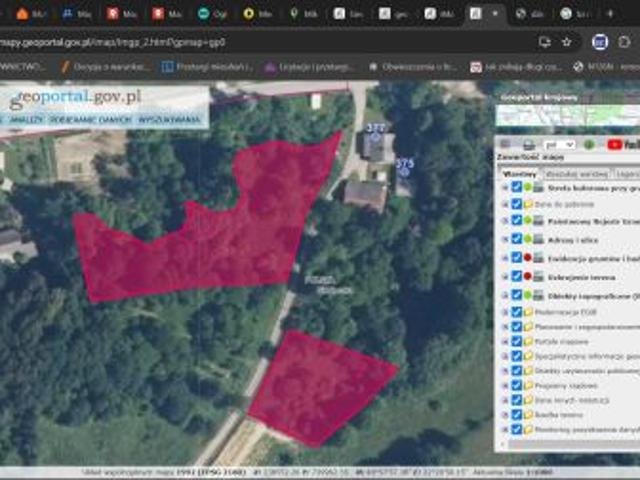This screenshot has width=640, height=480.
Task: Click building marker 375 on the map
Action: coord(404,163)
